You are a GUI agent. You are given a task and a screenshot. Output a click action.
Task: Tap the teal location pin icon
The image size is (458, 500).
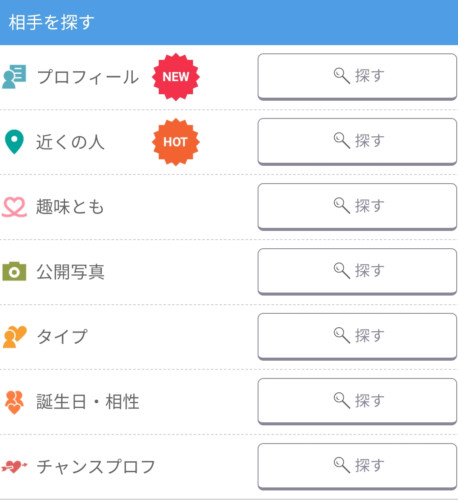point(14,142)
